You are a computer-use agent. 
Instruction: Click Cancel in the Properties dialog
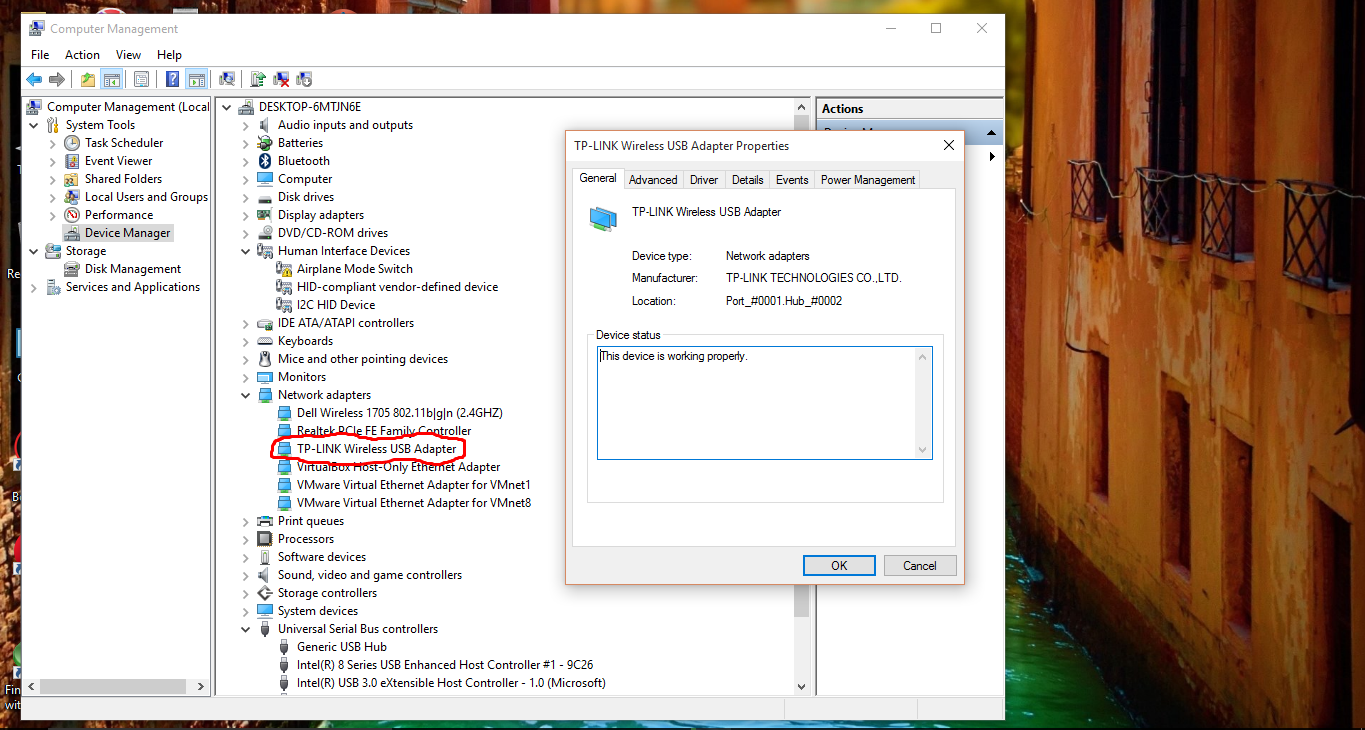click(x=920, y=566)
